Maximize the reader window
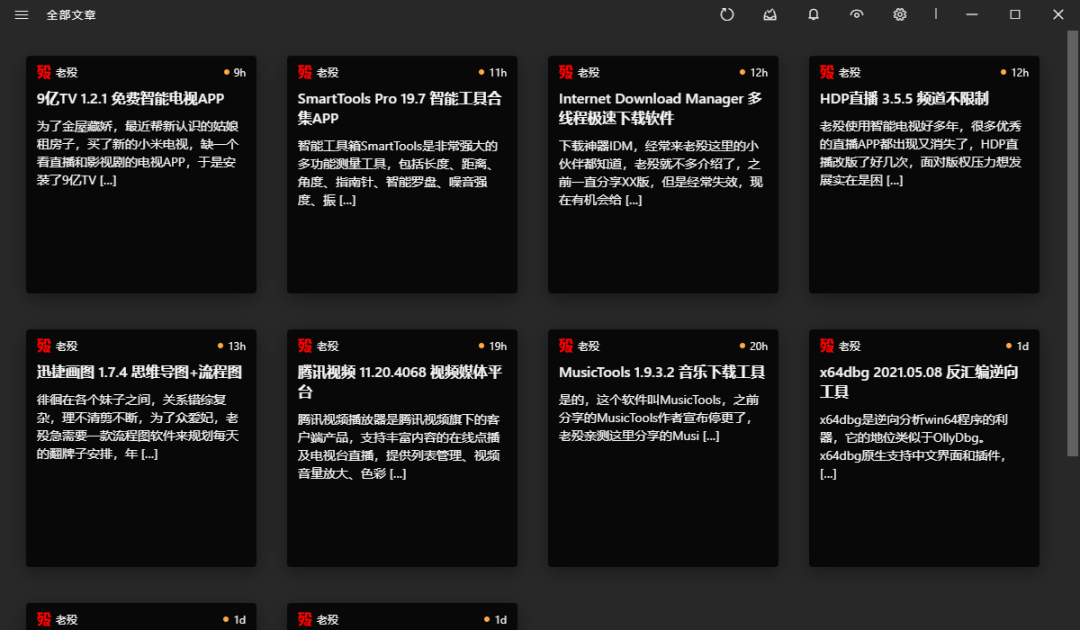The width and height of the screenshot is (1080, 630). click(x=1015, y=14)
